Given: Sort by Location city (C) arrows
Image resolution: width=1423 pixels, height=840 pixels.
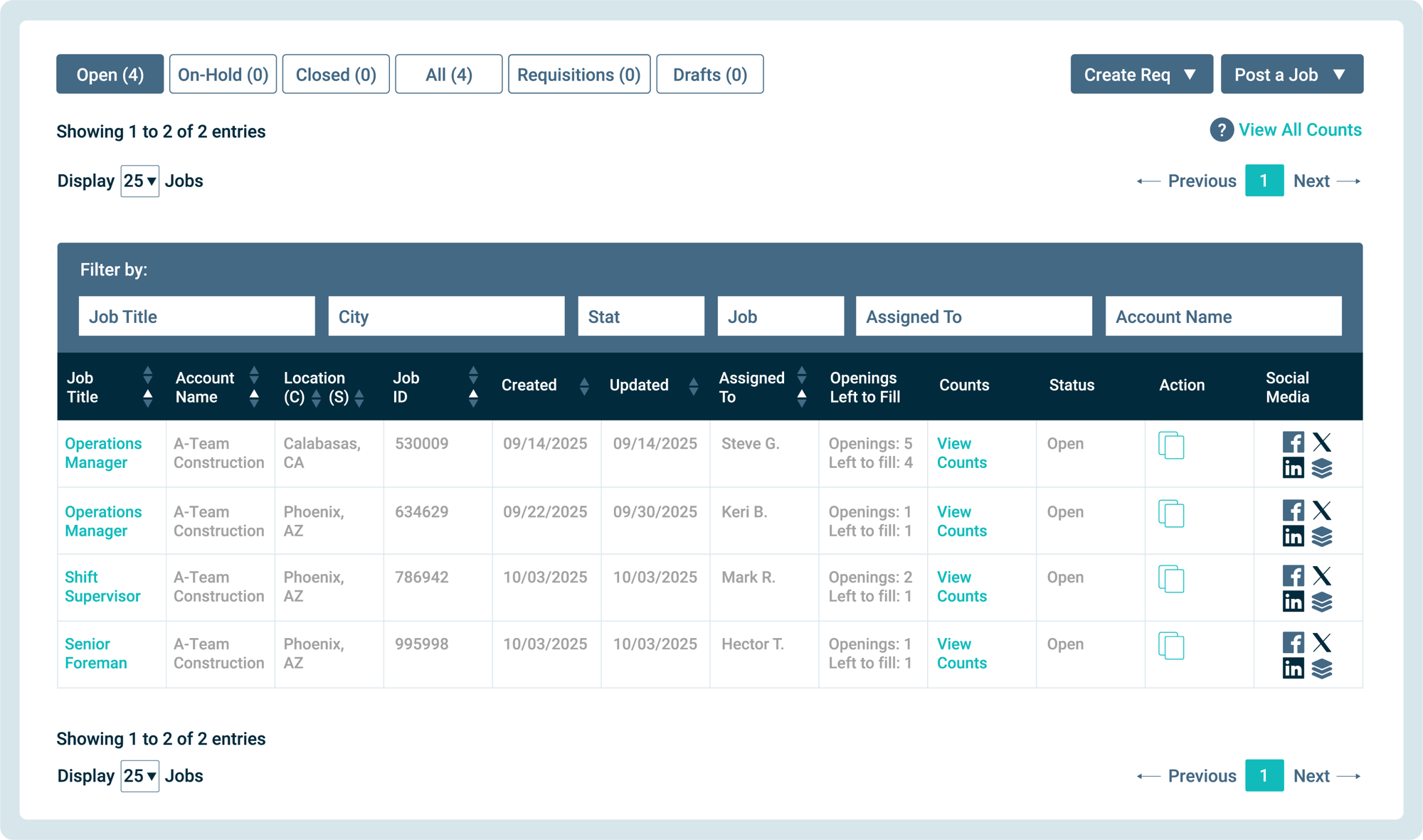Looking at the screenshot, I should click(x=316, y=398).
